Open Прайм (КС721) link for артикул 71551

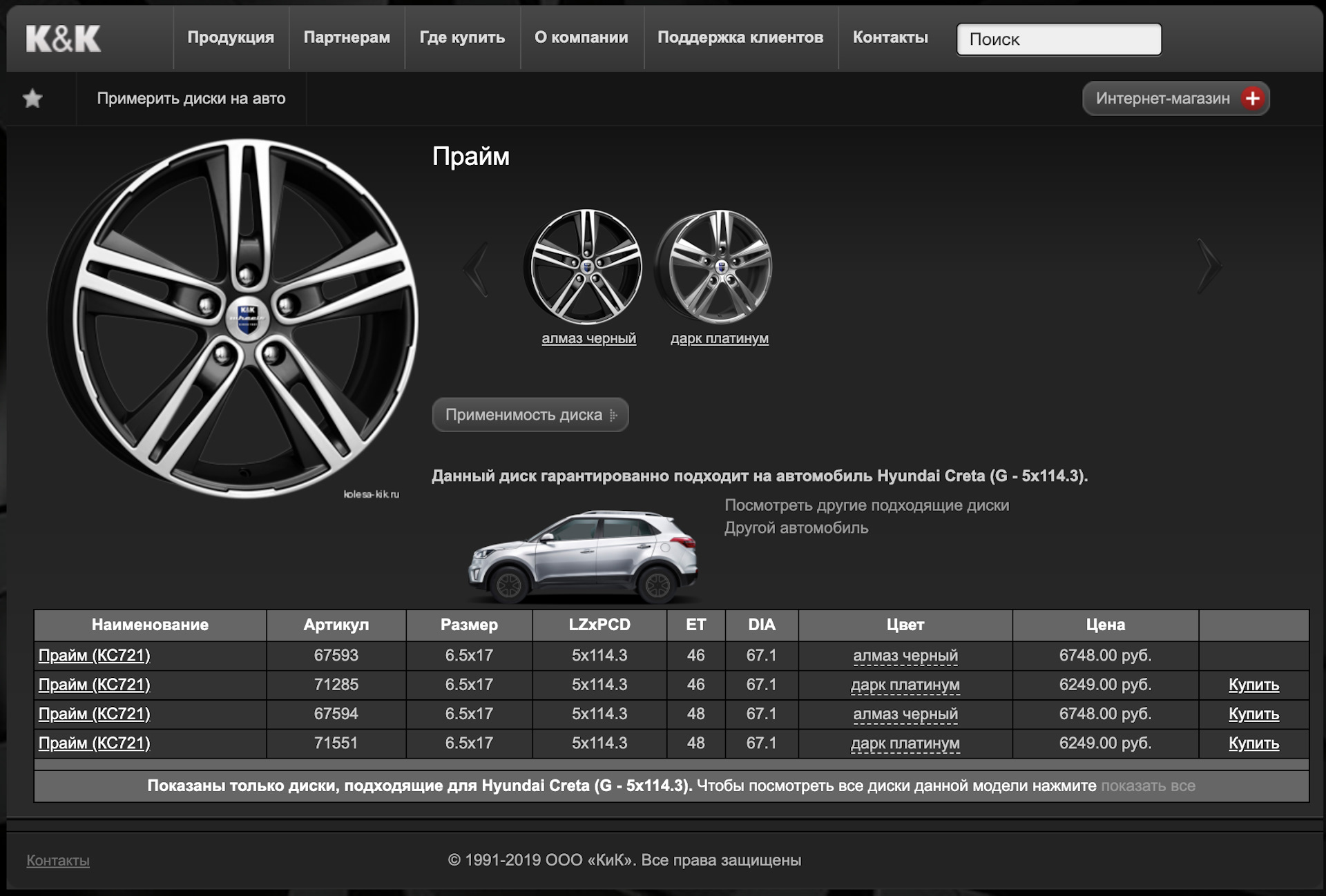[94, 743]
